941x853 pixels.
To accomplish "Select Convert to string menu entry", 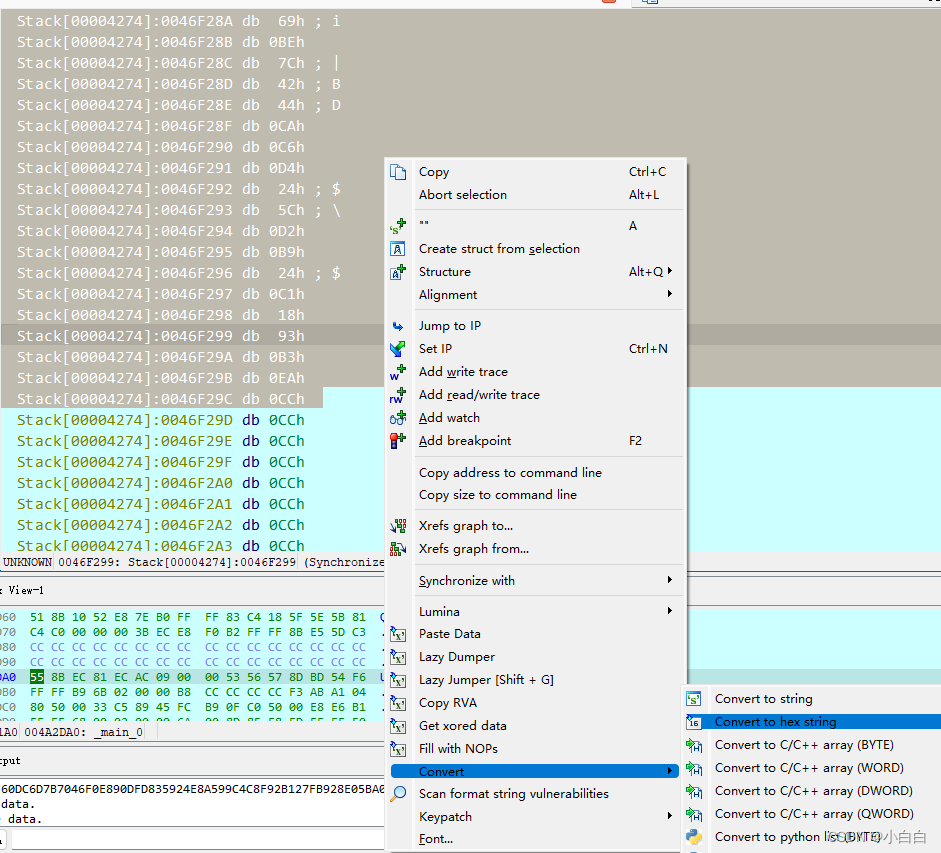I will tap(763, 698).
